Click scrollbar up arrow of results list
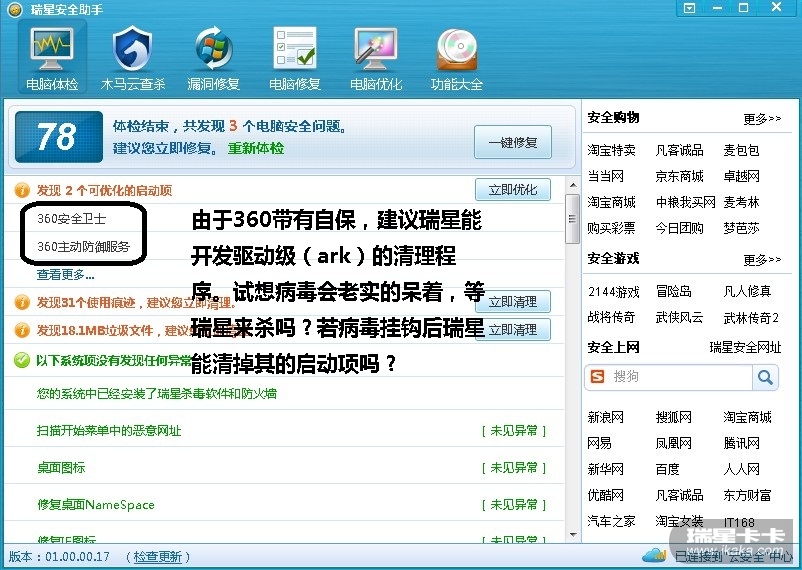The height and width of the screenshot is (570, 802). tap(573, 185)
